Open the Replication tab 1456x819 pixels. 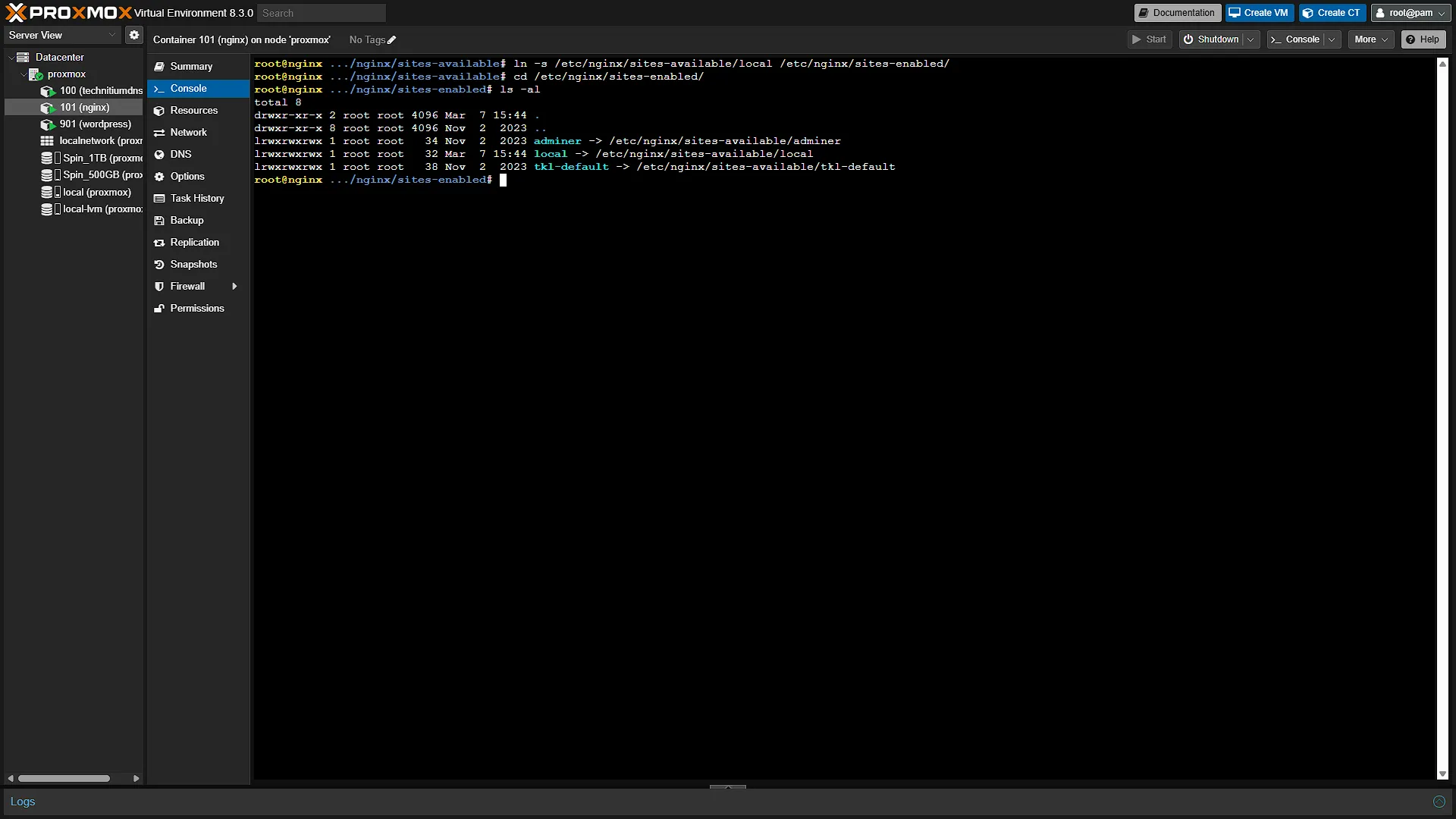(x=199, y=243)
